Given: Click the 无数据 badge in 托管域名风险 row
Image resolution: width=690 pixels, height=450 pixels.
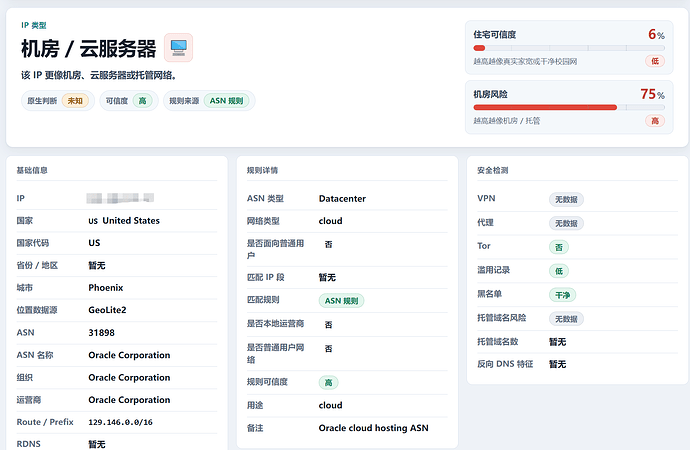Looking at the screenshot, I should coord(566,319).
